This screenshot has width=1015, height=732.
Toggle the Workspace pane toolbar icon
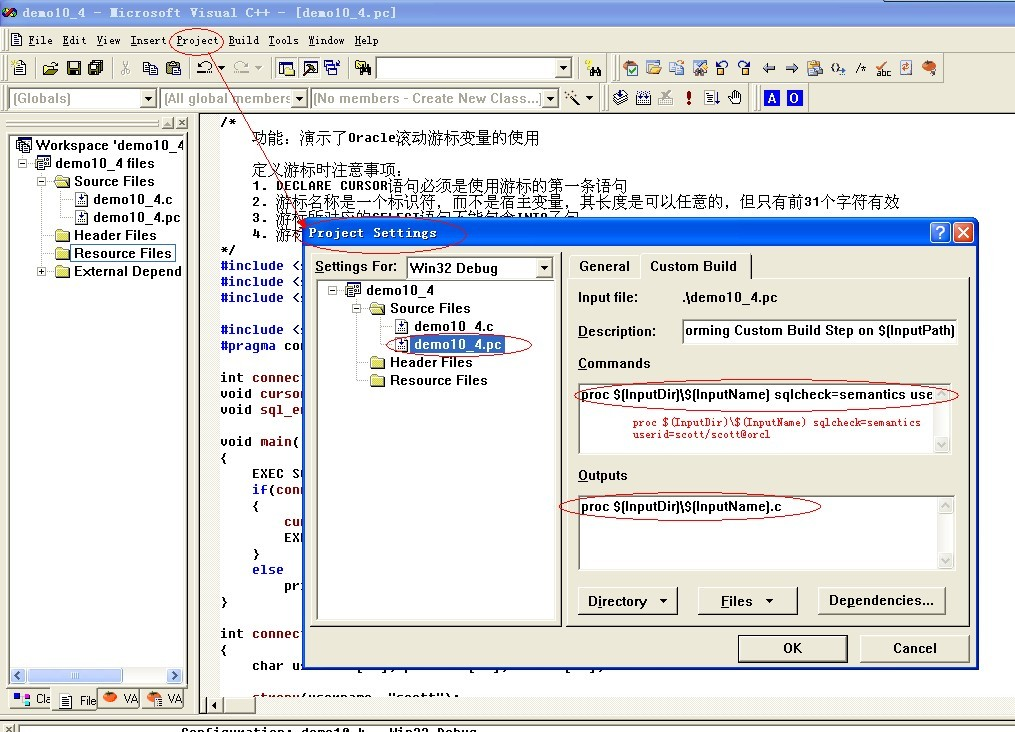(286, 67)
